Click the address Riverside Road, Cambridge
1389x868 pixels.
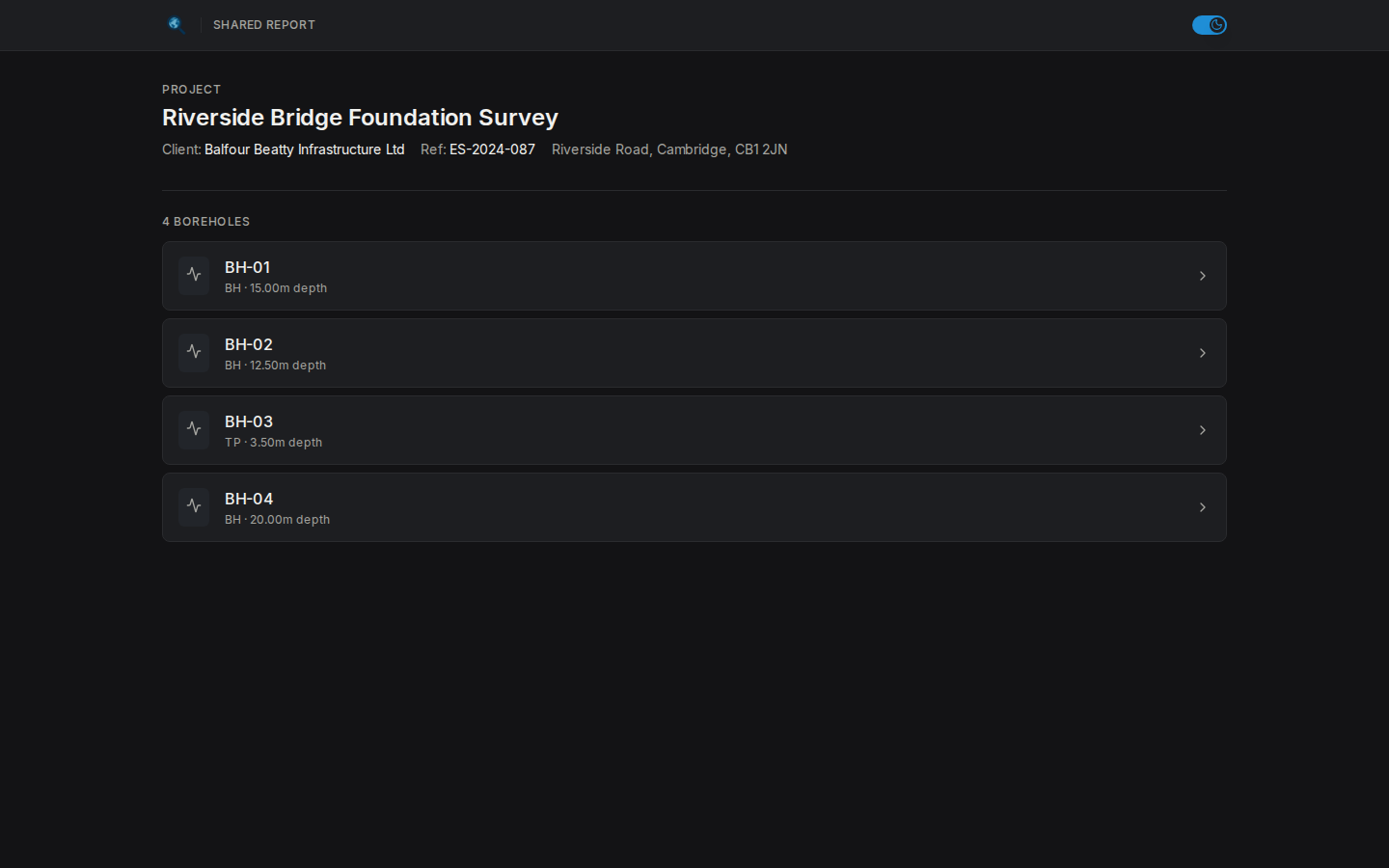(669, 149)
